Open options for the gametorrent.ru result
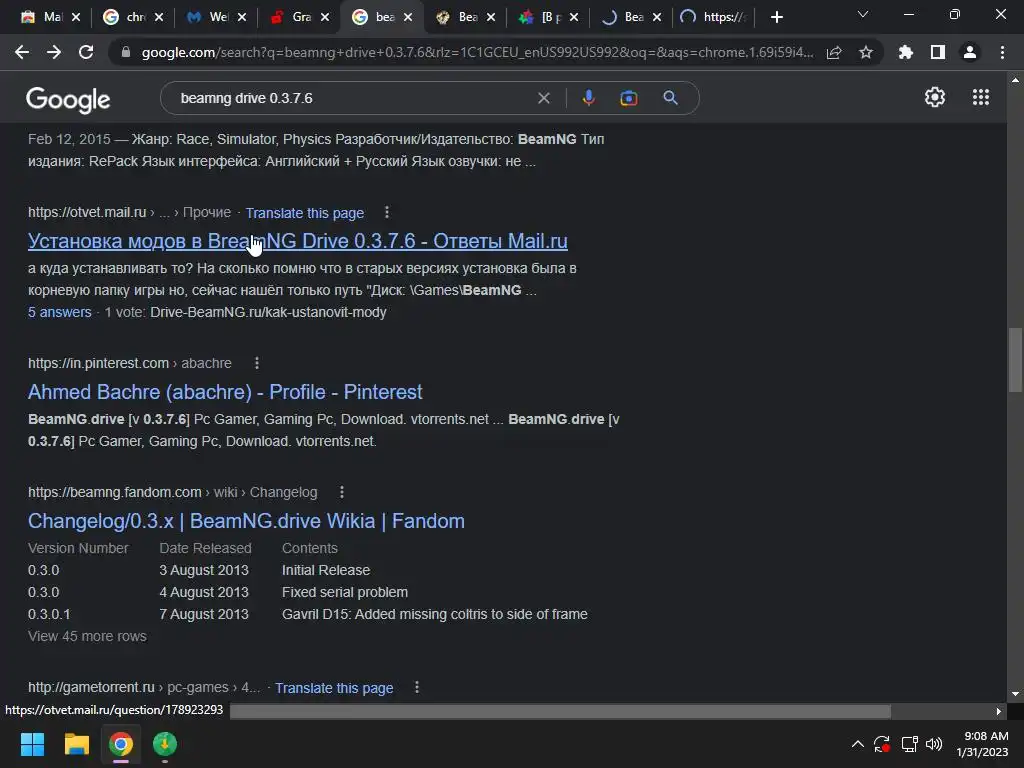1024x768 pixels. tap(417, 687)
